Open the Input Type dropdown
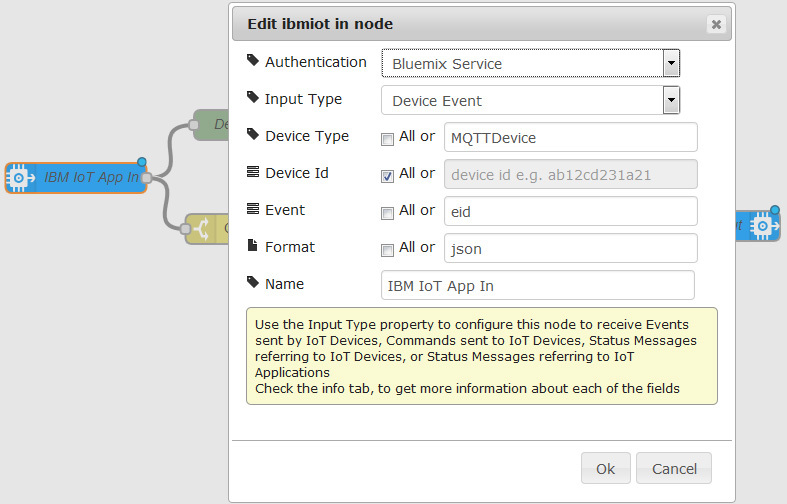 coord(531,100)
